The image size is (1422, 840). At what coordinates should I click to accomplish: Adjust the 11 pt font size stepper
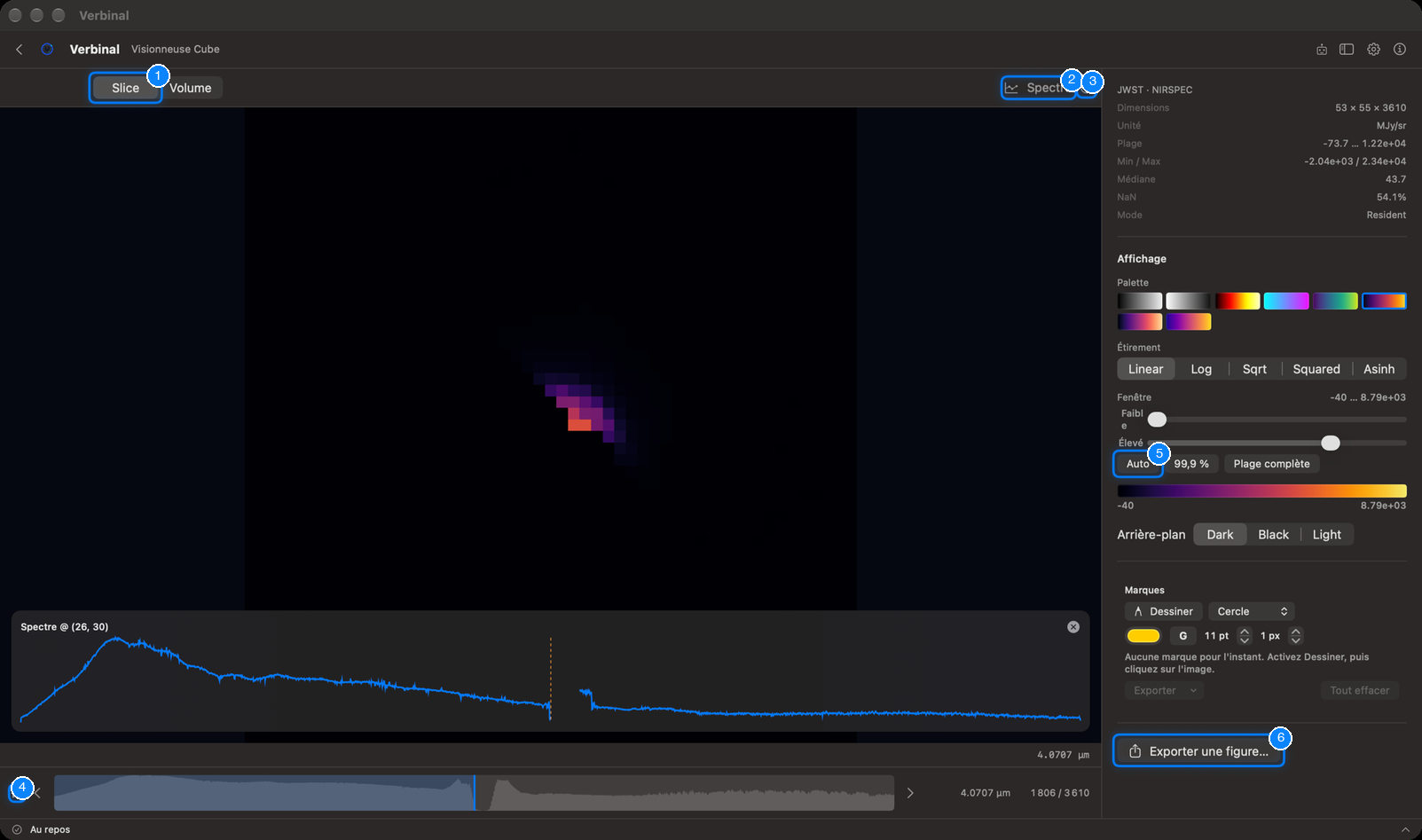[1244, 636]
